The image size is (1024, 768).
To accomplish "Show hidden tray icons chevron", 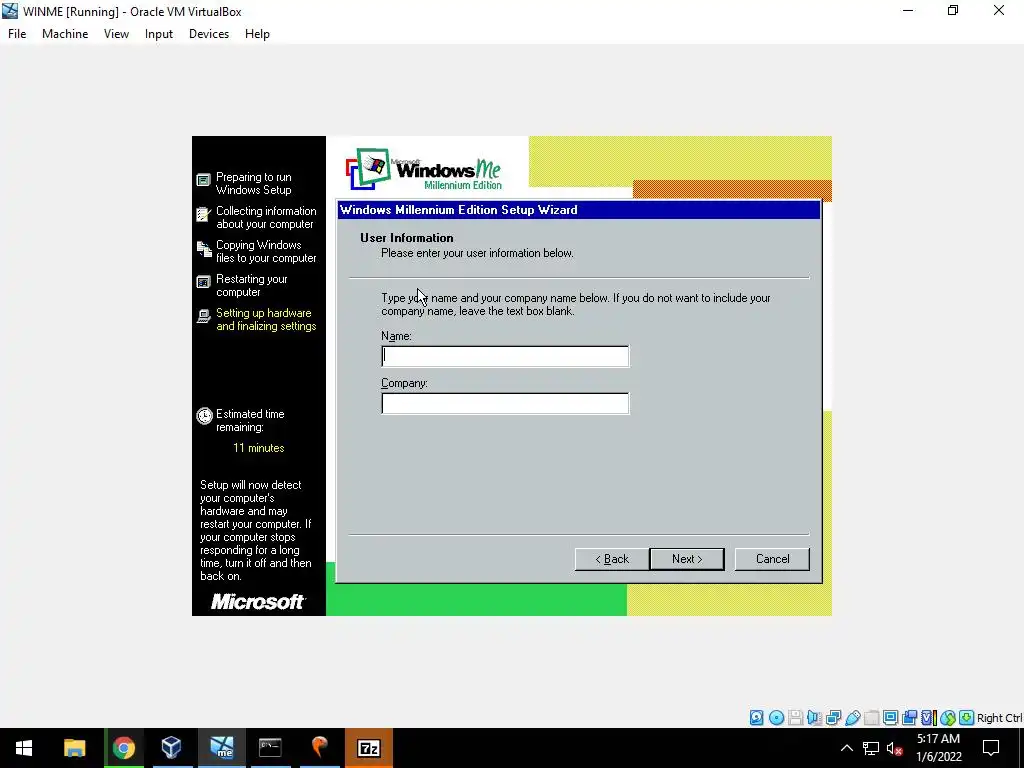I will [846, 748].
